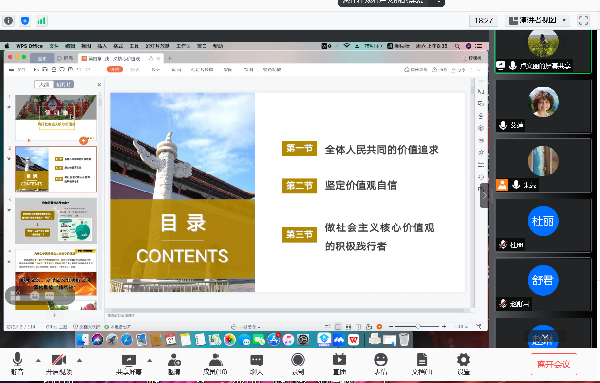Open the members list button
This screenshot has width=600, height=383.
click(215, 363)
